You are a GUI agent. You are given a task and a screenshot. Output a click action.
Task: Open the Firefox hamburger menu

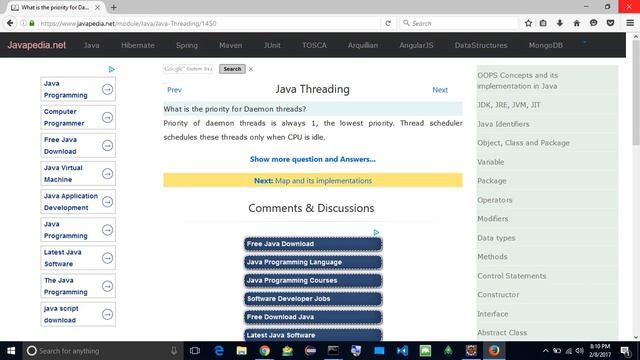pyautogui.click(x=630, y=23)
